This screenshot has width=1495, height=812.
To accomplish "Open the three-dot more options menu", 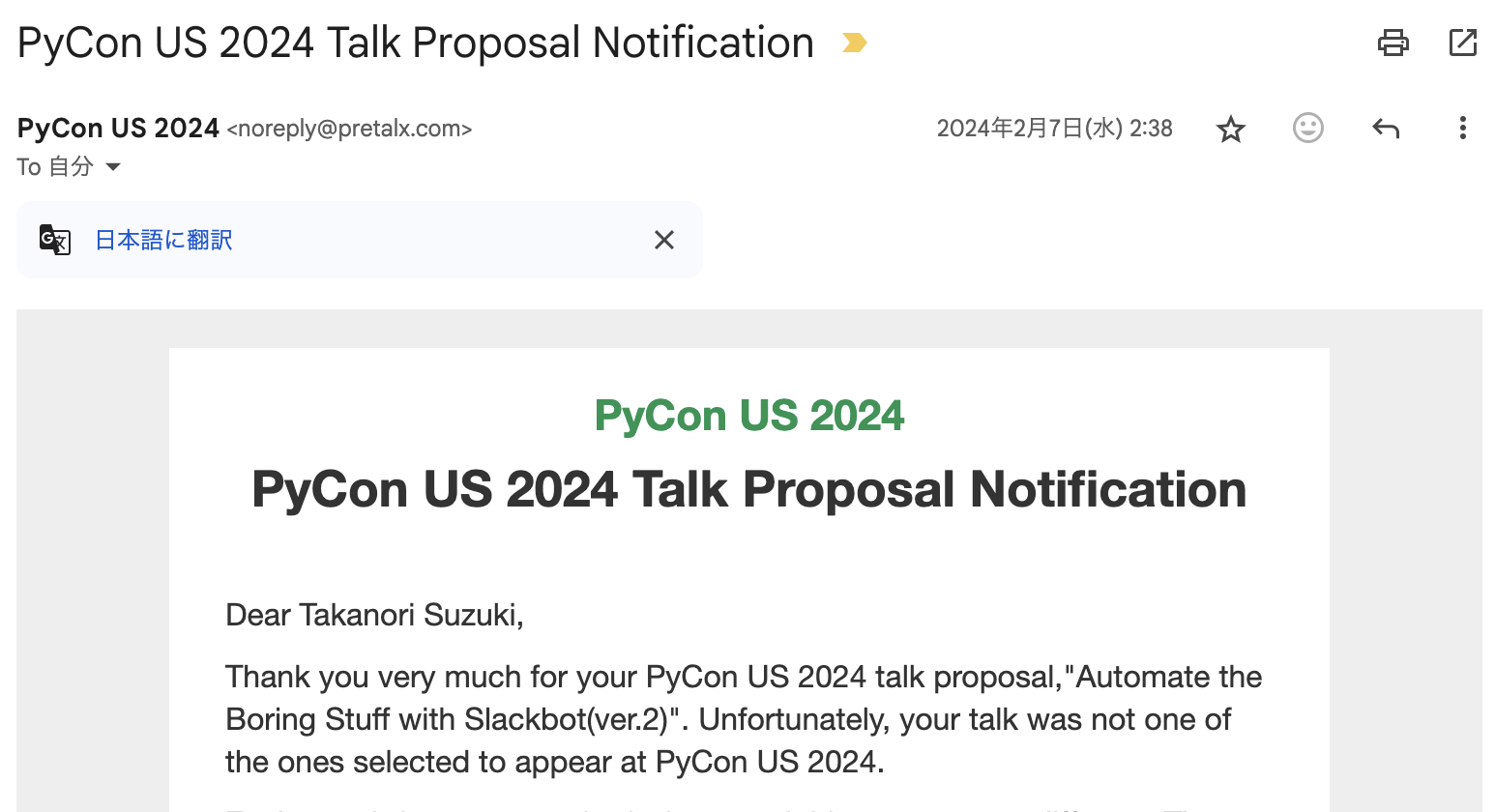I will coord(1462,128).
